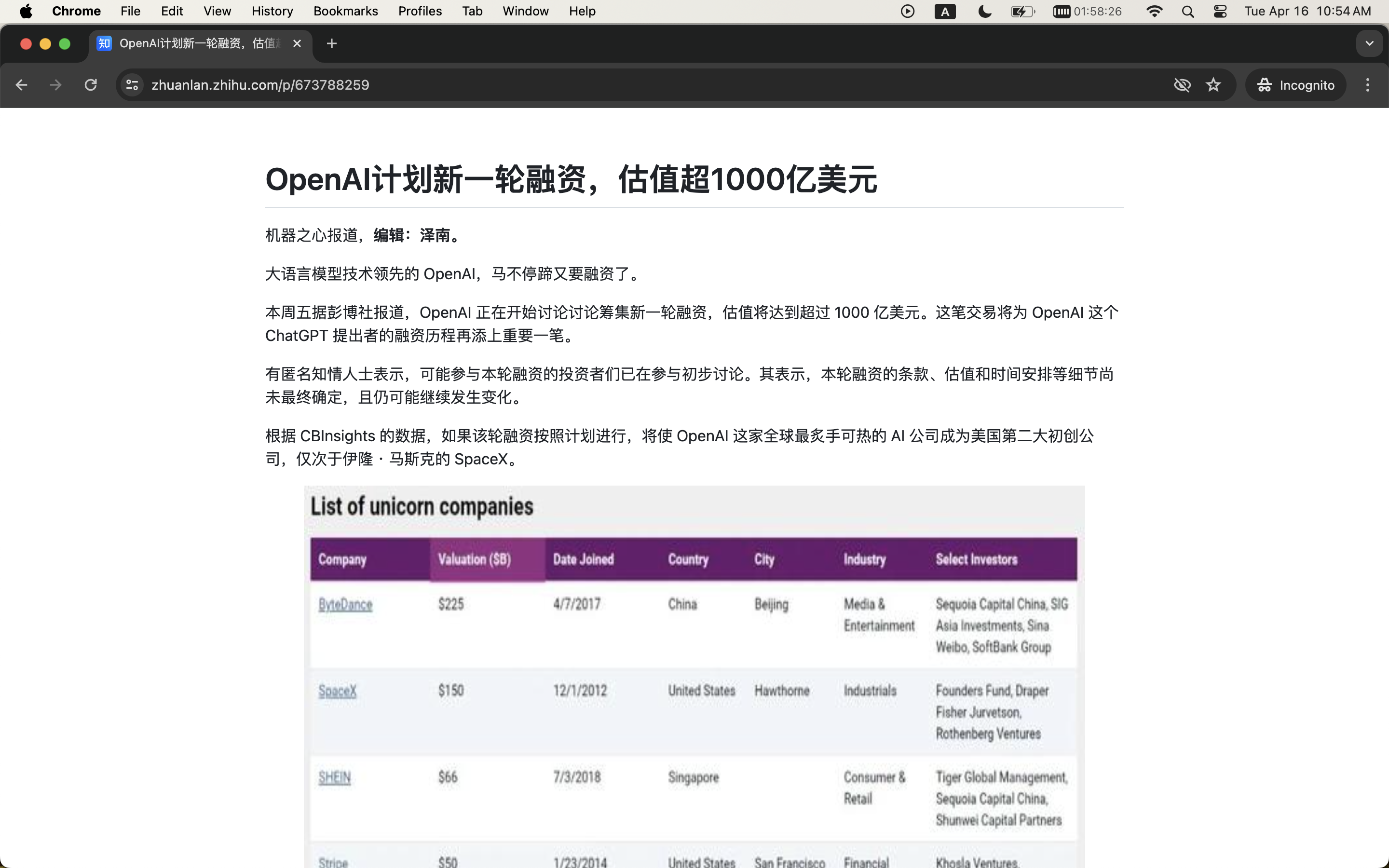
Task: View site information icon in address bar
Action: 133,85
